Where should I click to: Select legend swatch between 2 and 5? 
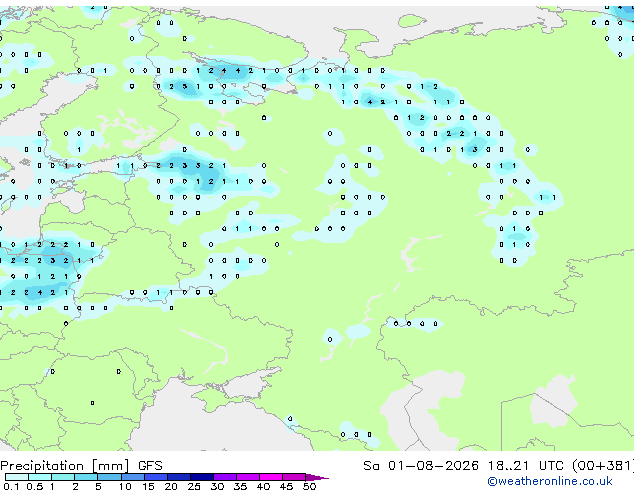pyautogui.click(x=86, y=477)
